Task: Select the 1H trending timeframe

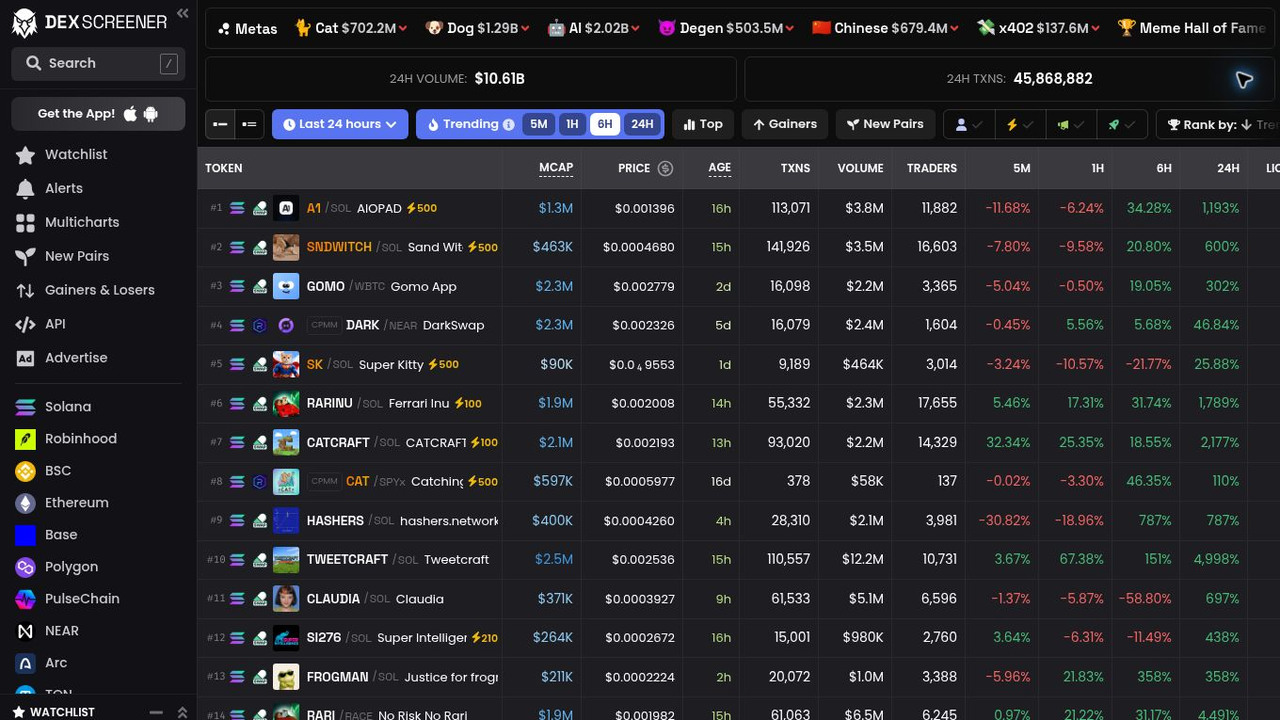Action: [572, 124]
